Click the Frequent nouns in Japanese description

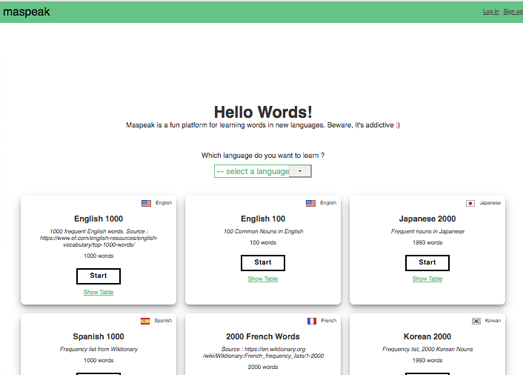428,232
